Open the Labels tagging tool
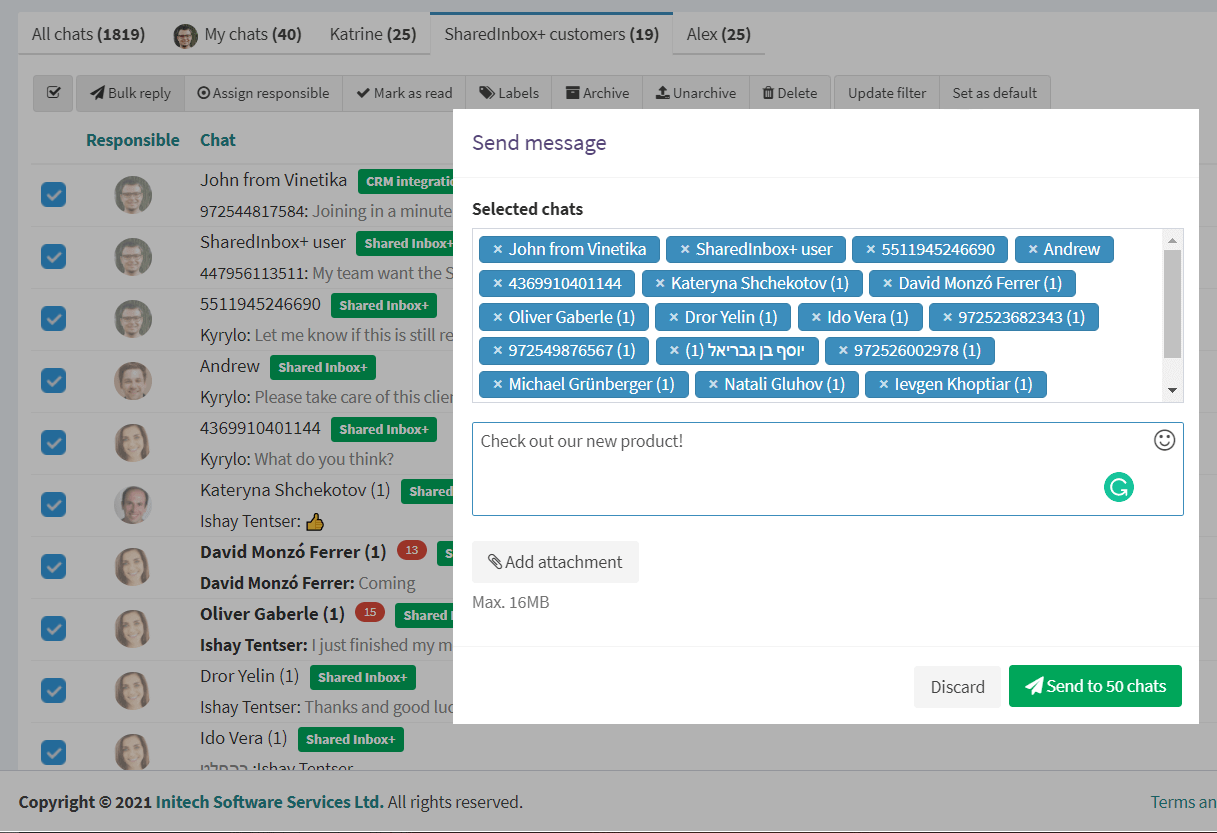The width and height of the screenshot is (1217, 833). click(x=489, y=92)
